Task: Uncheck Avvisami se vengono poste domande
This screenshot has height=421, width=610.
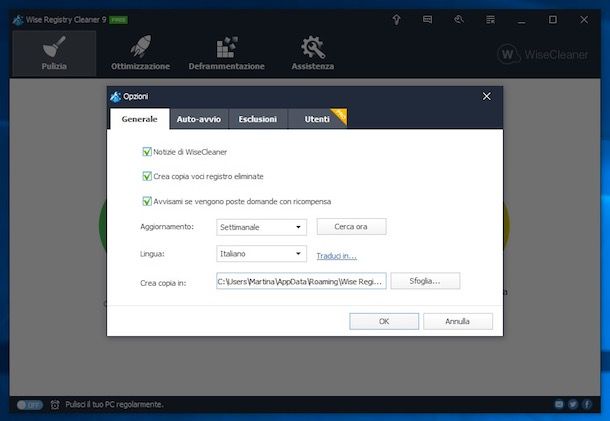Action: 147,201
